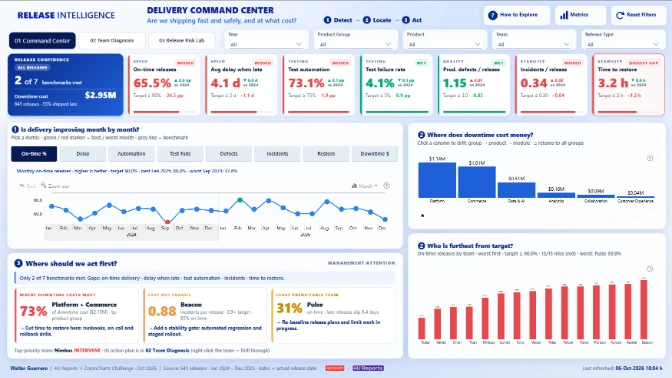
Task: Select the Defects metric button
Action: (x=228, y=154)
